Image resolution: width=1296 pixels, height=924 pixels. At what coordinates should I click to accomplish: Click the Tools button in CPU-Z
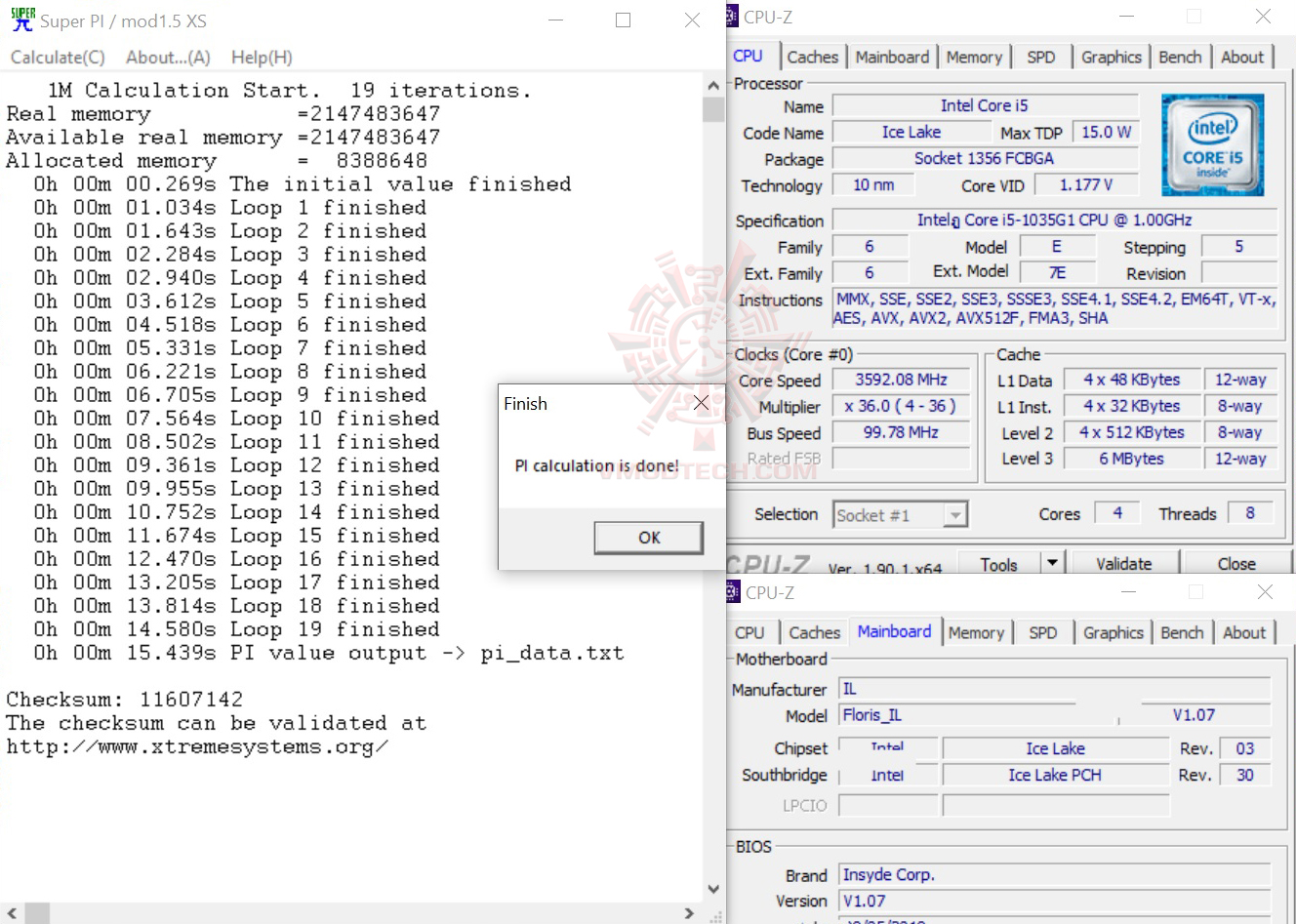point(998,564)
